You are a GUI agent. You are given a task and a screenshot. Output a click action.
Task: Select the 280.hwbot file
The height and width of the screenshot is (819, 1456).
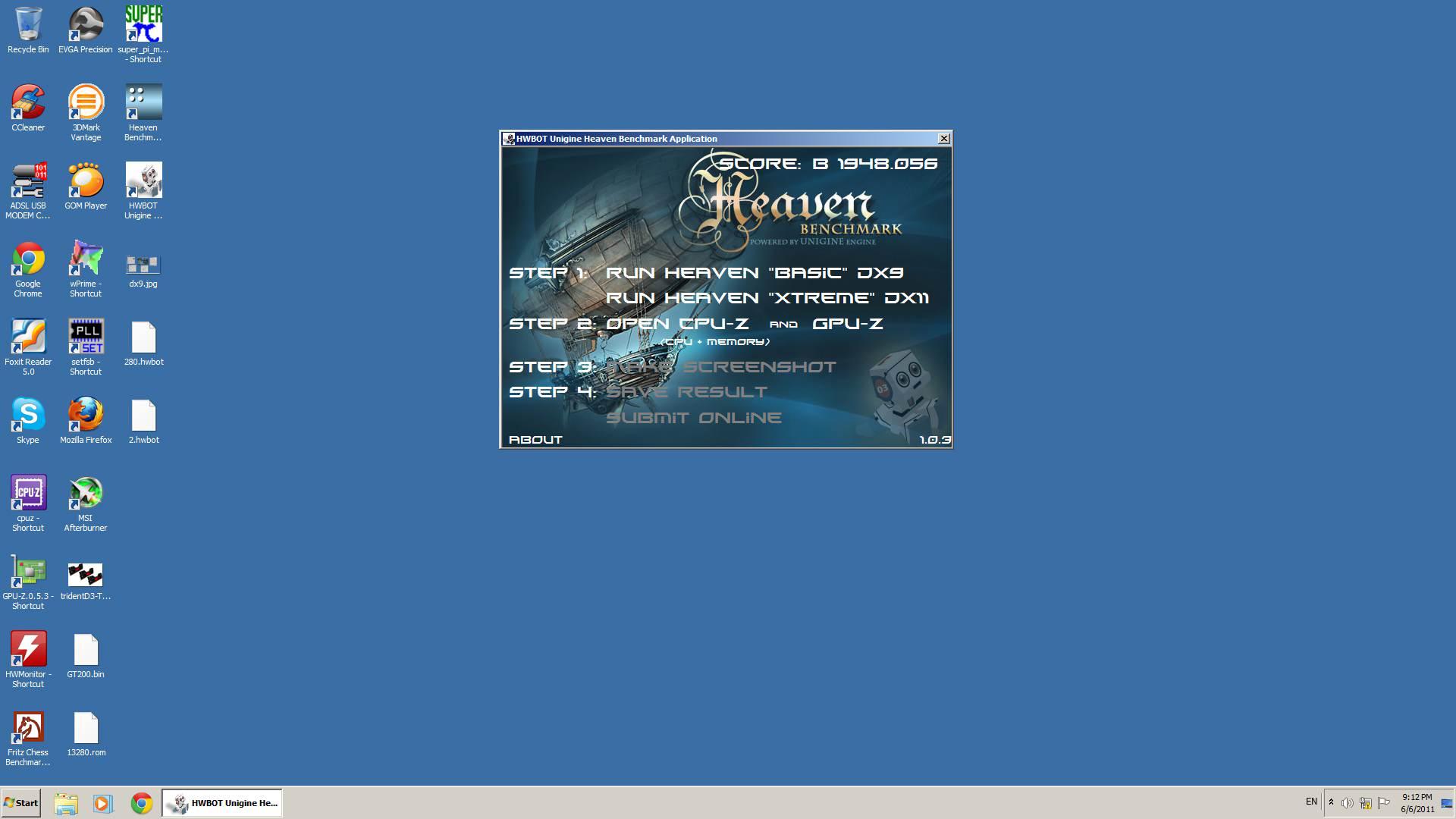(x=143, y=343)
